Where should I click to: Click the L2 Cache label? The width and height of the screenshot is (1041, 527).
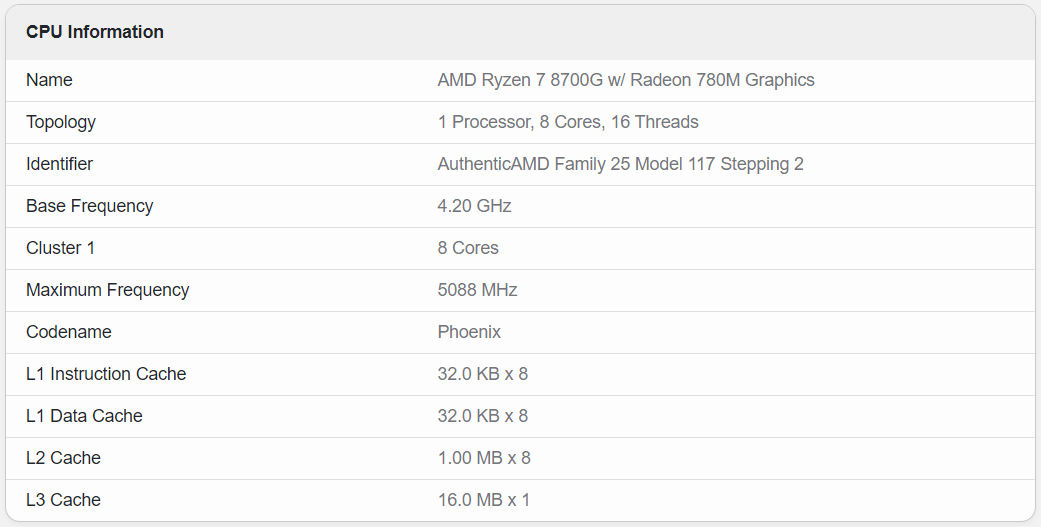pos(63,458)
